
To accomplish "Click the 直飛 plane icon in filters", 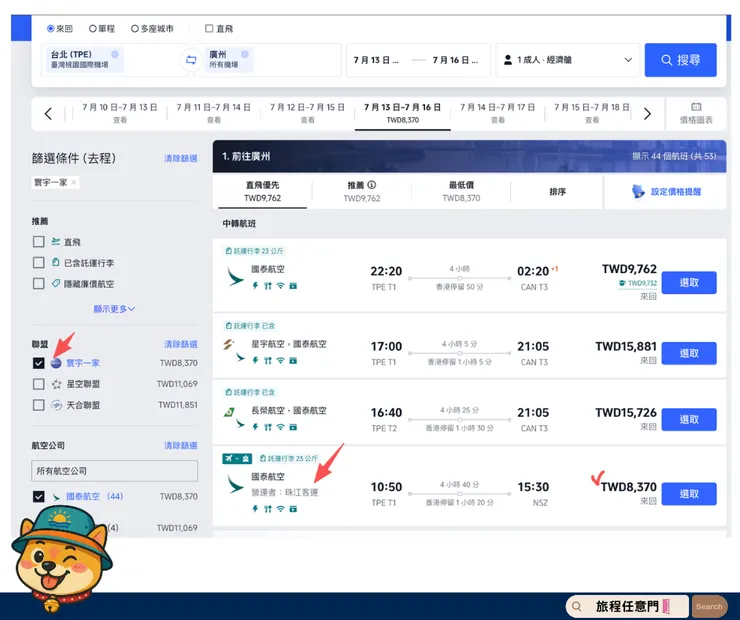I will (56, 242).
